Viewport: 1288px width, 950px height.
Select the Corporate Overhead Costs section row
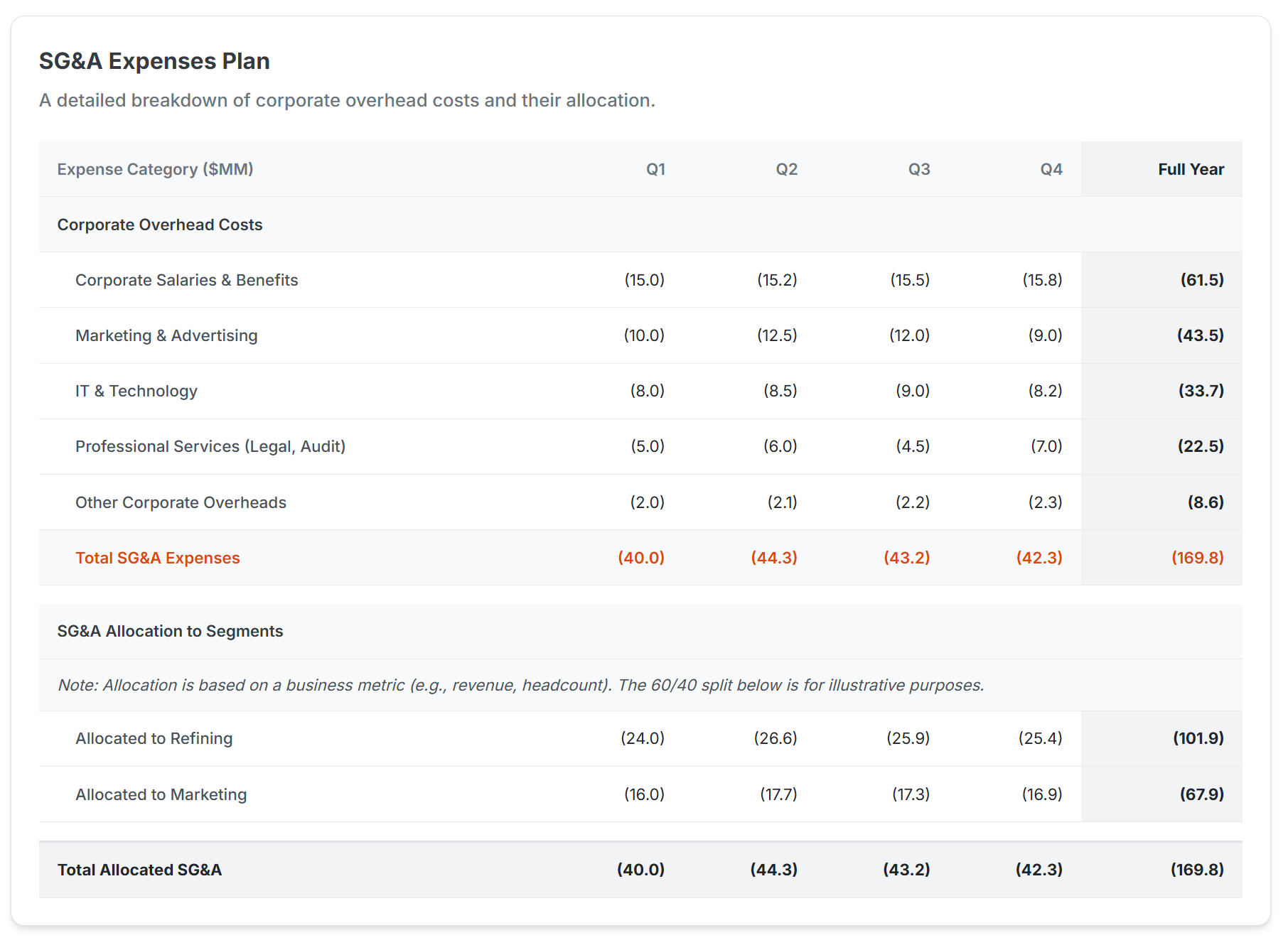point(640,225)
